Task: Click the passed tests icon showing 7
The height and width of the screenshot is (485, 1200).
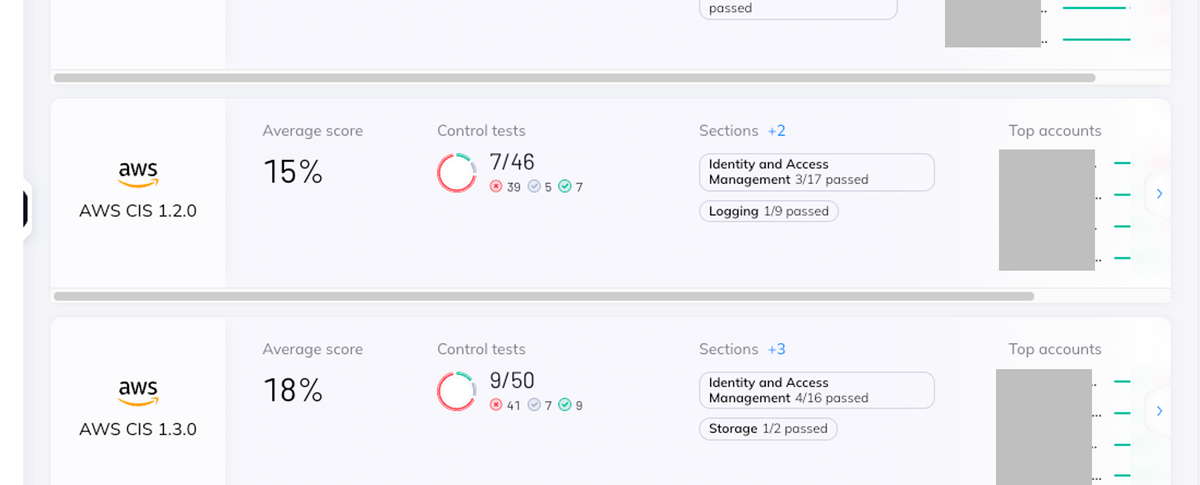Action: pos(565,187)
